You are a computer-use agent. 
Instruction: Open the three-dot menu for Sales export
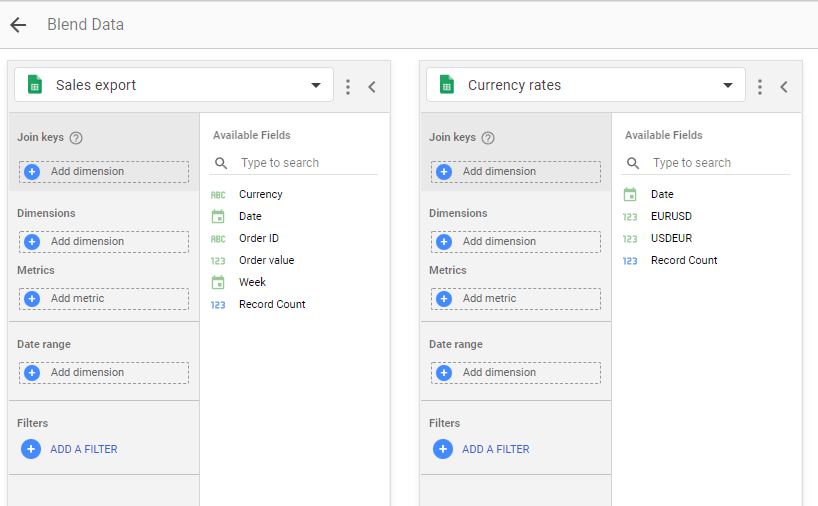(x=348, y=87)
